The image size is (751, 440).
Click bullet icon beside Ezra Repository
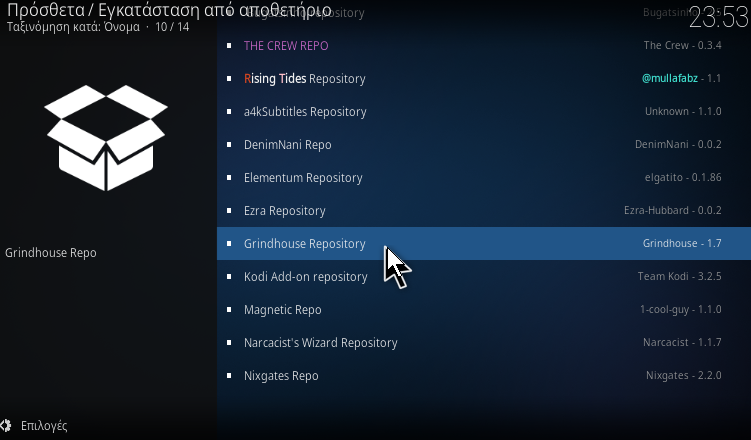pos(229,211)
